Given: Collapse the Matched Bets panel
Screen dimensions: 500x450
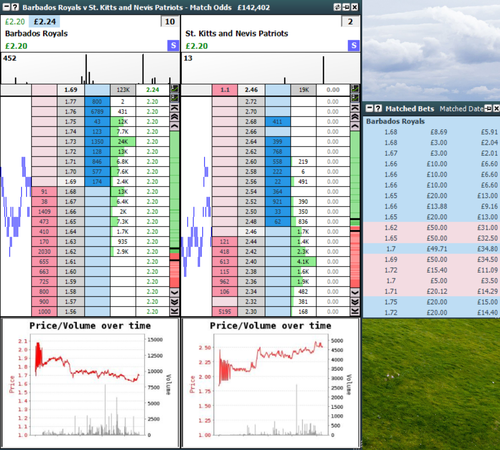Looking at the screenshot, I should pyautogui.click(x=369, y=108).
